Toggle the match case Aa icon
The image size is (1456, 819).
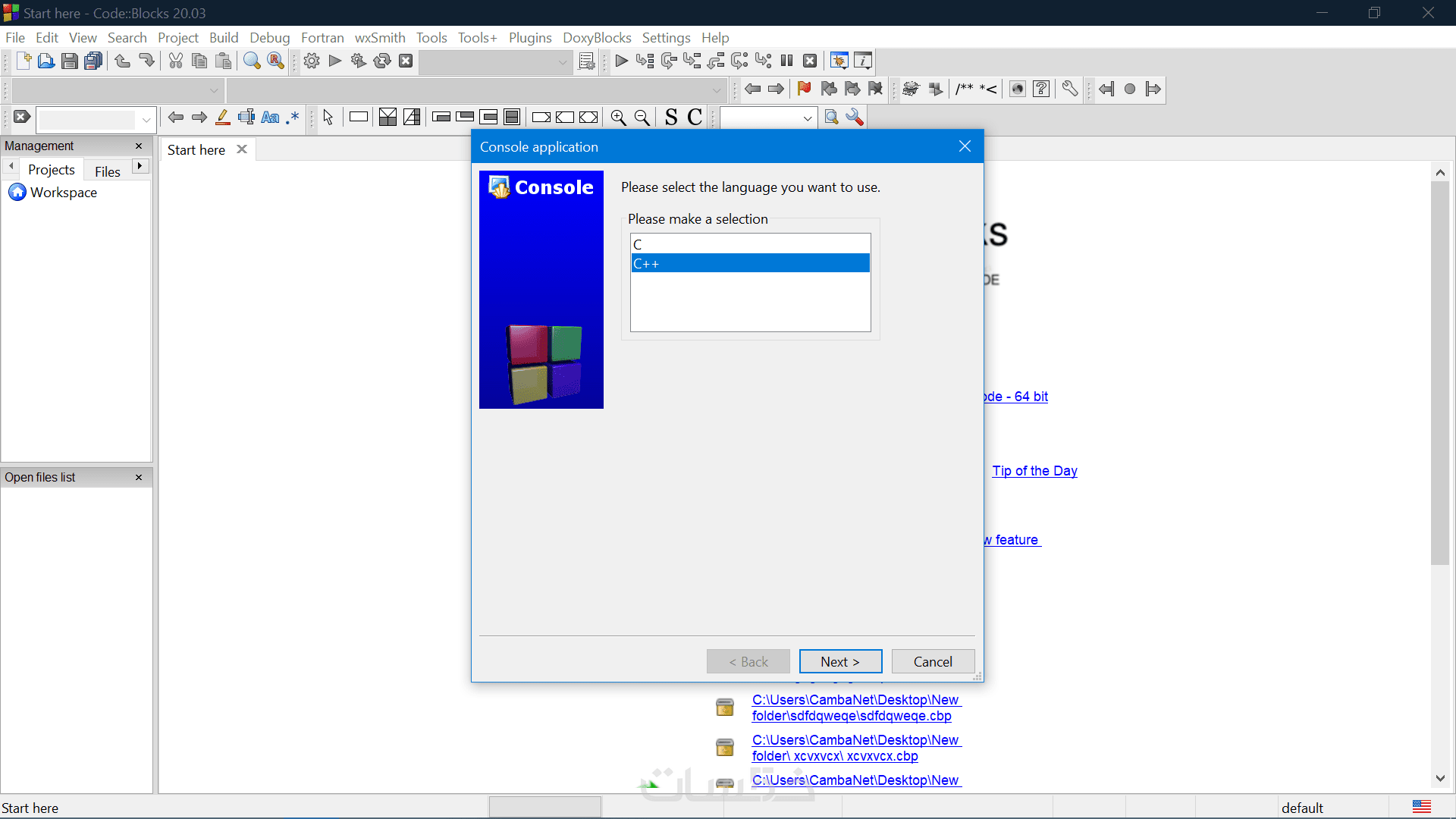[x=270, y=117]
